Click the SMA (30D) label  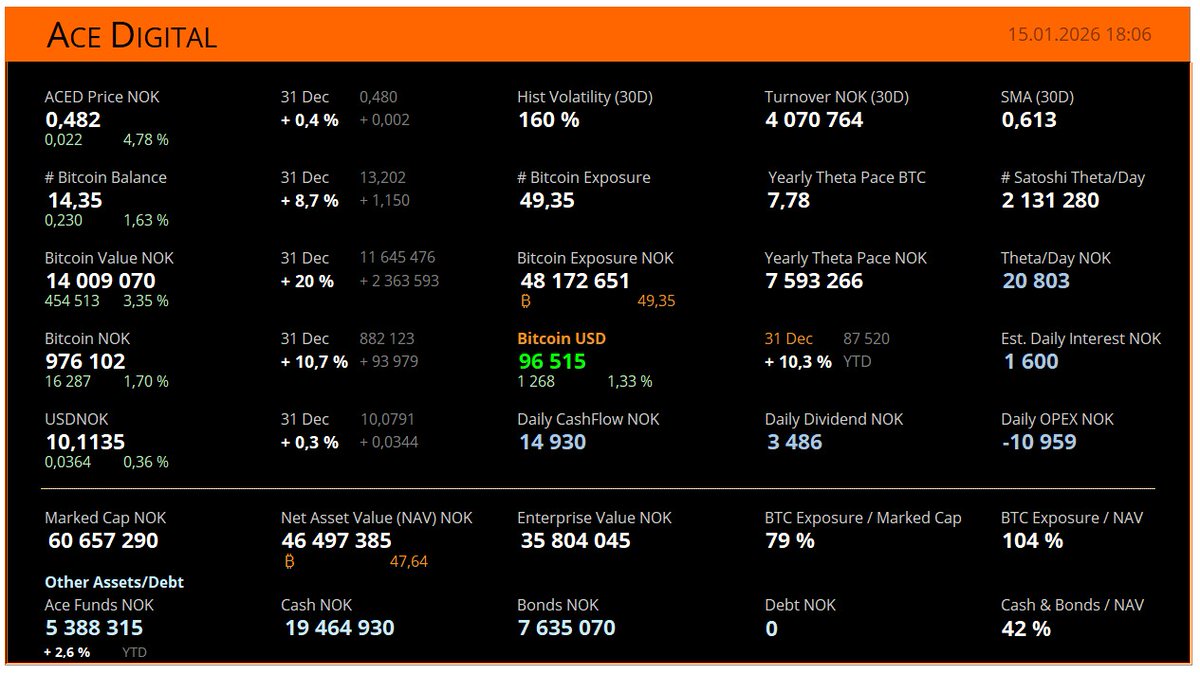pos(1037,97)
